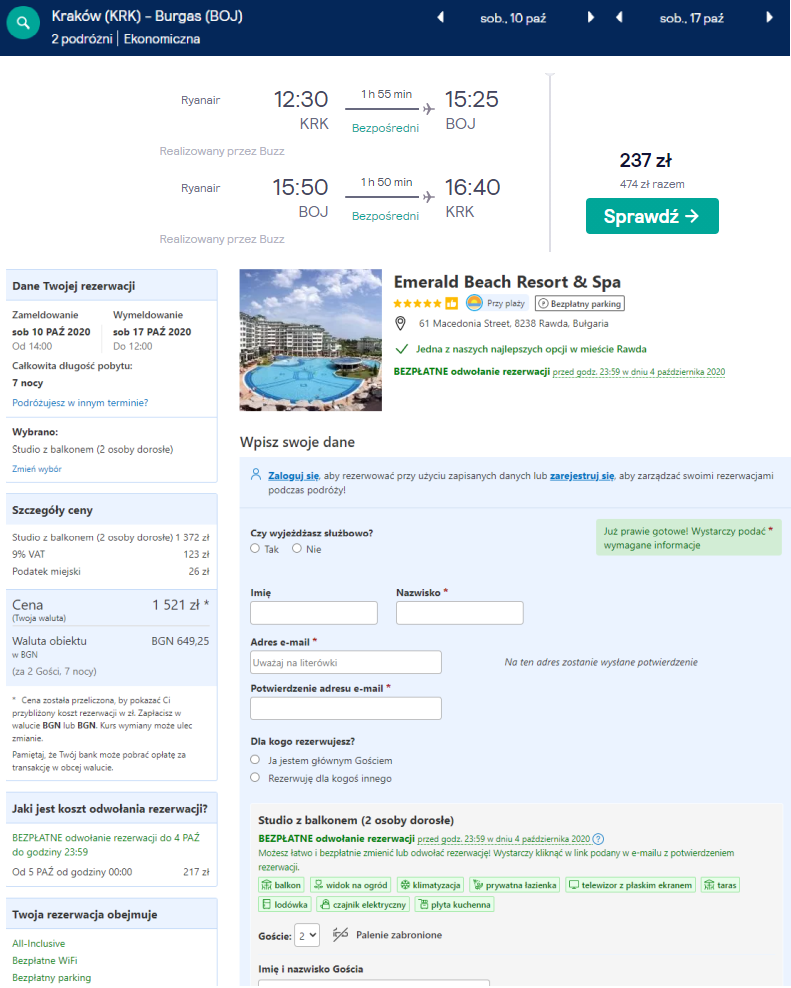Choose 'Ja jestem głównym Gościem' option

[256, 760]
